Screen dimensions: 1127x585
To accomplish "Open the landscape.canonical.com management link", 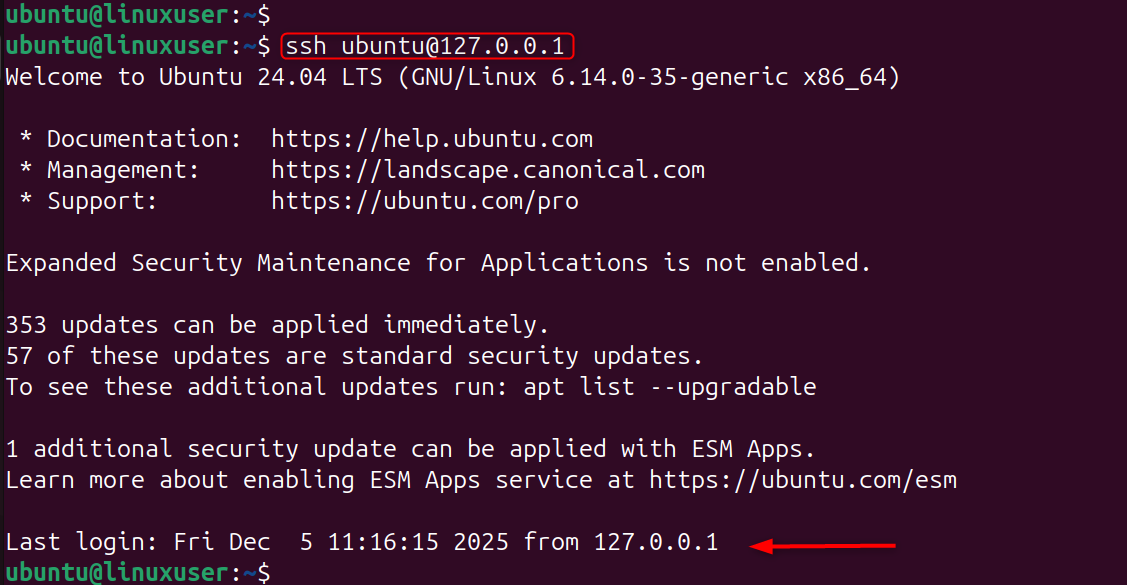I will (x=488, y=171).
